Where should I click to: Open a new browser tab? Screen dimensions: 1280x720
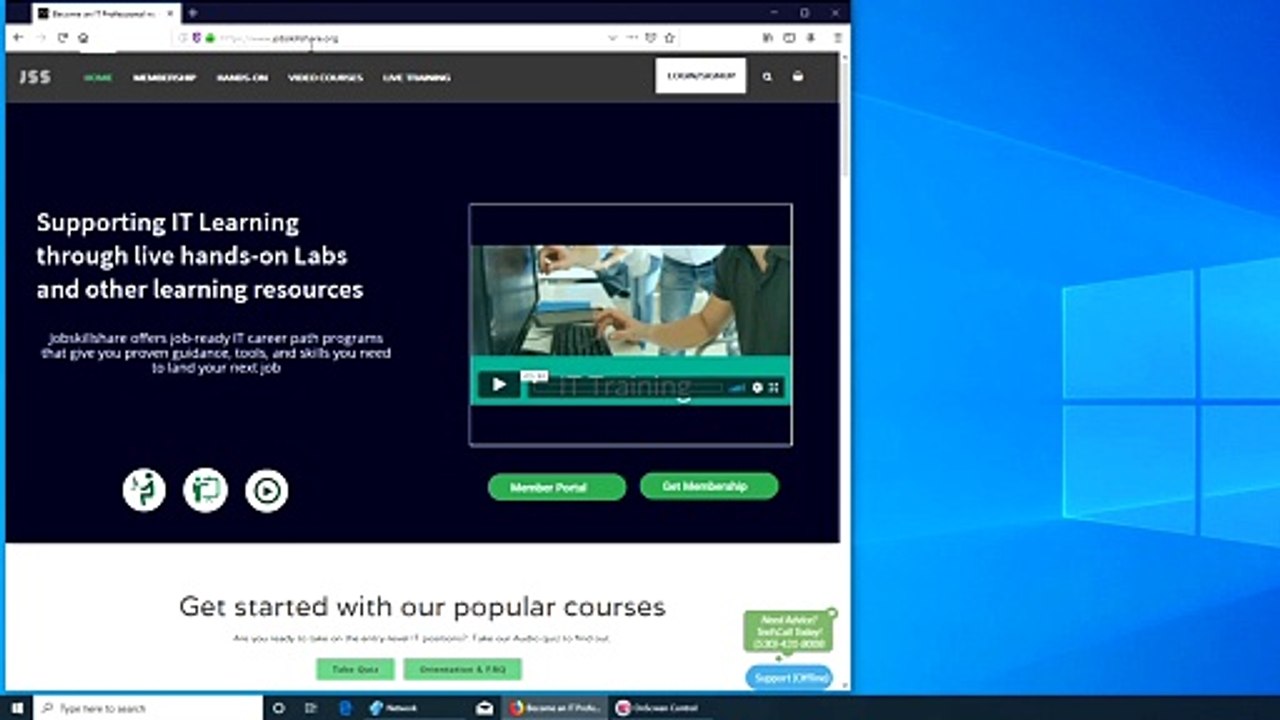(192, 13)
